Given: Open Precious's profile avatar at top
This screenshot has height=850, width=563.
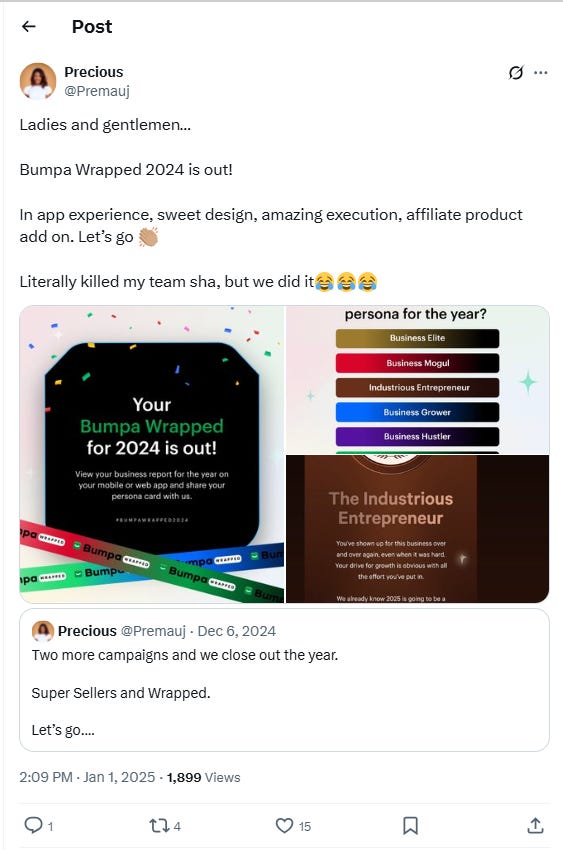Looking at the screenshot, I should pyautogui.click(x=38, y=81).
